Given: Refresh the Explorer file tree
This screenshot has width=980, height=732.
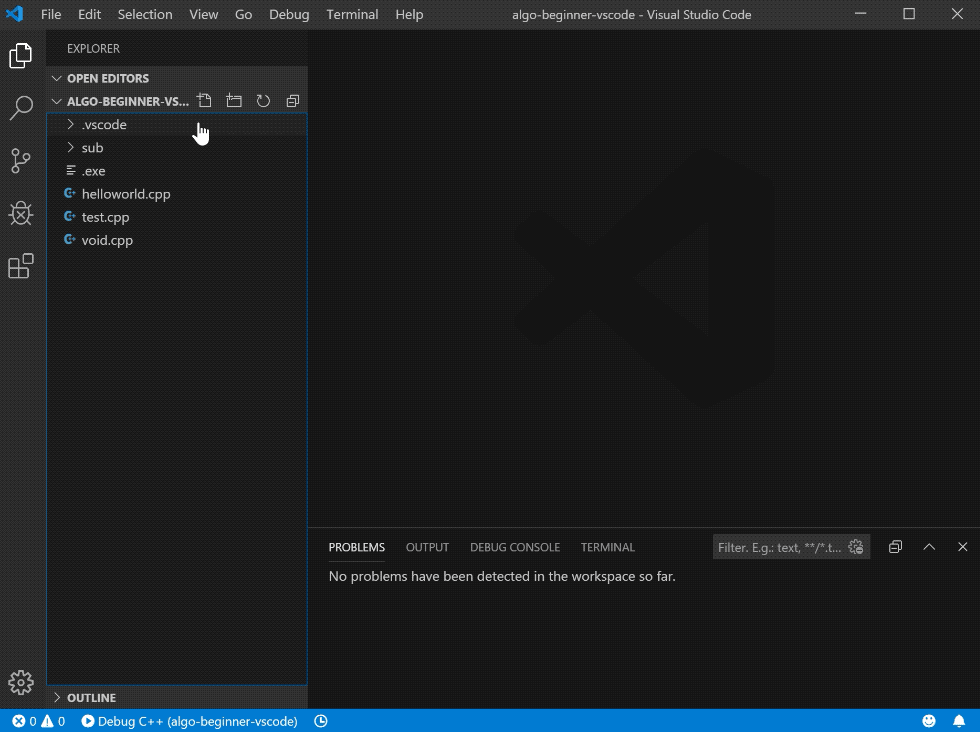Looking at the screenshot, I should click(x=263, y=101).
